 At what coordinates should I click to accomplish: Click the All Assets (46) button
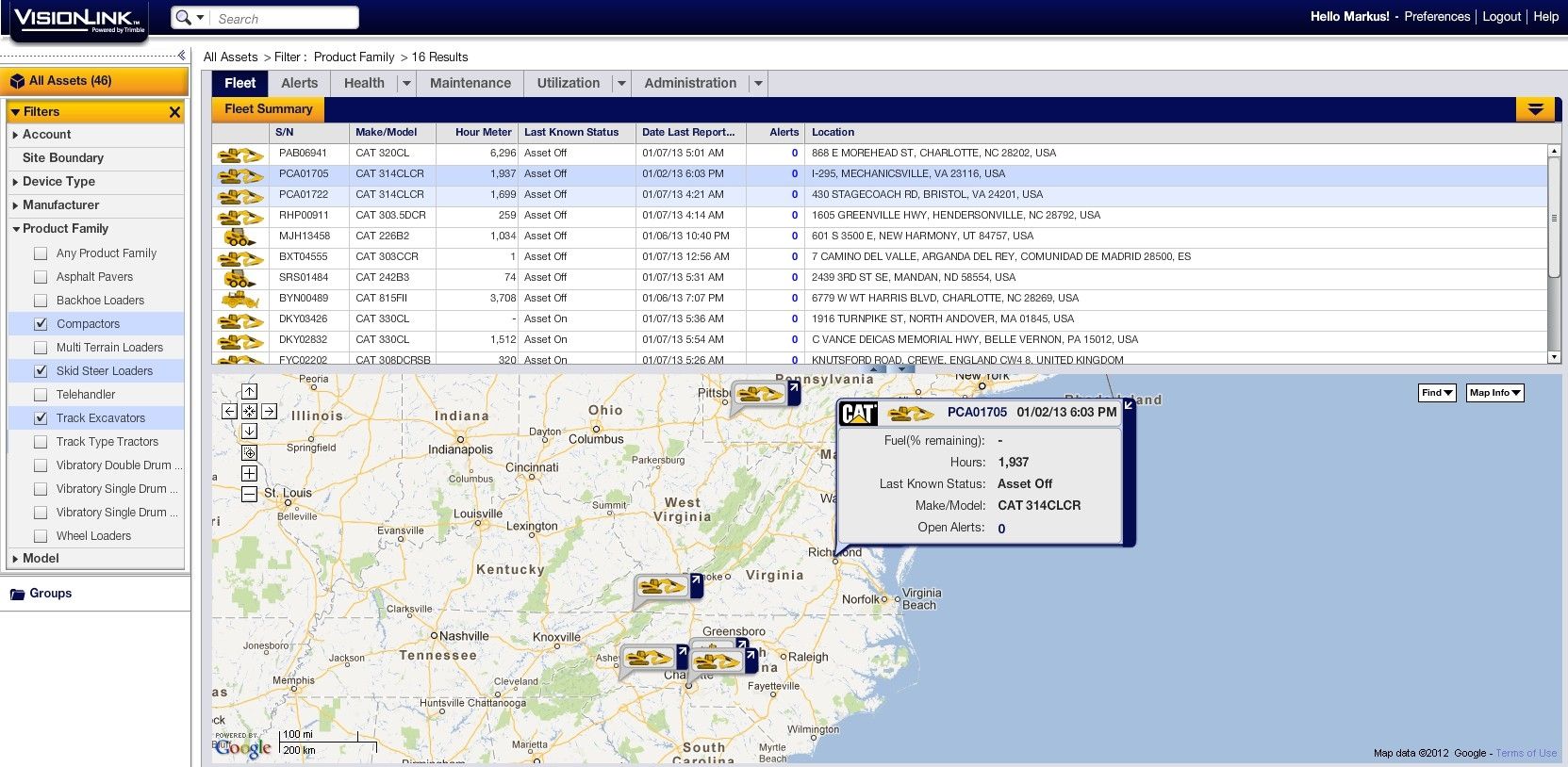coord(94,81)
